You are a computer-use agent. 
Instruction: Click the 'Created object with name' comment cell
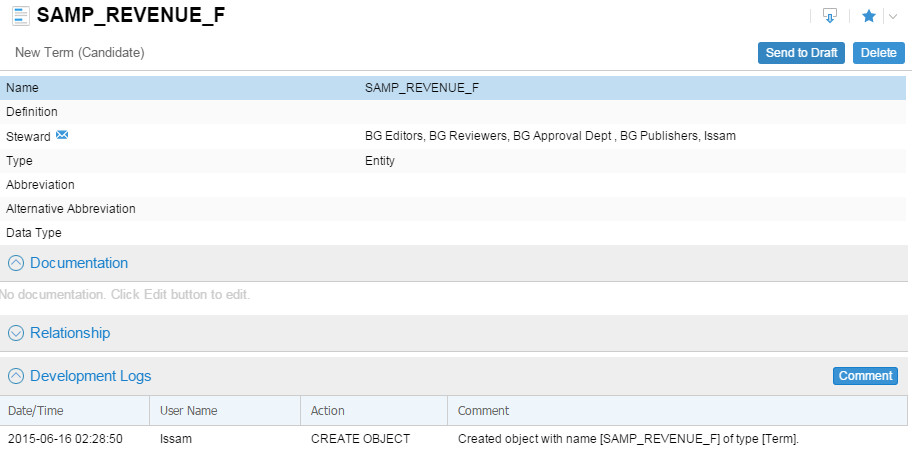tap(629, 439)
